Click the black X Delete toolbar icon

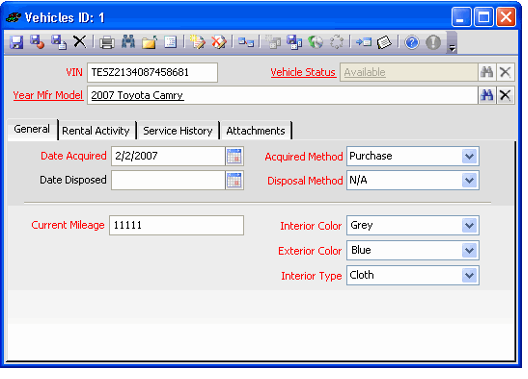coord(80,42)
